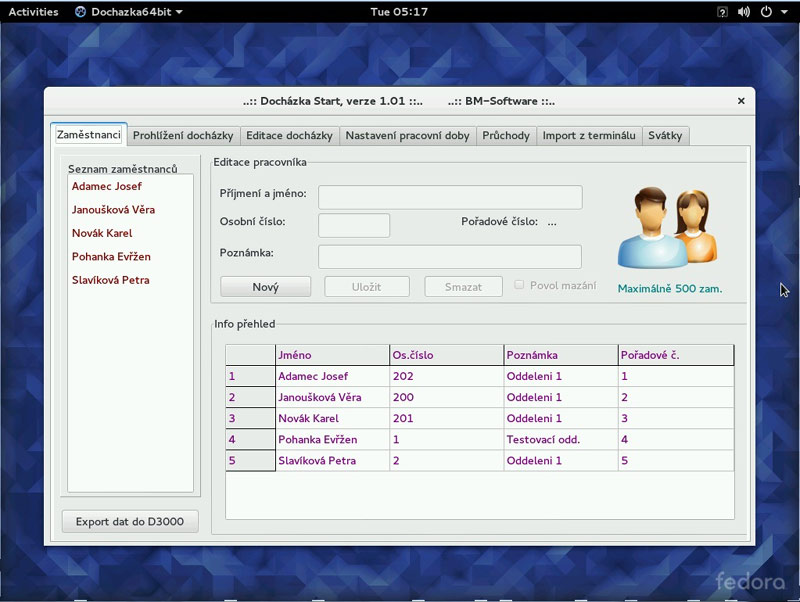Focus the Příjmení a jméno field
Image resolution: width=800 pixels, height=602 pixels.
450,197
